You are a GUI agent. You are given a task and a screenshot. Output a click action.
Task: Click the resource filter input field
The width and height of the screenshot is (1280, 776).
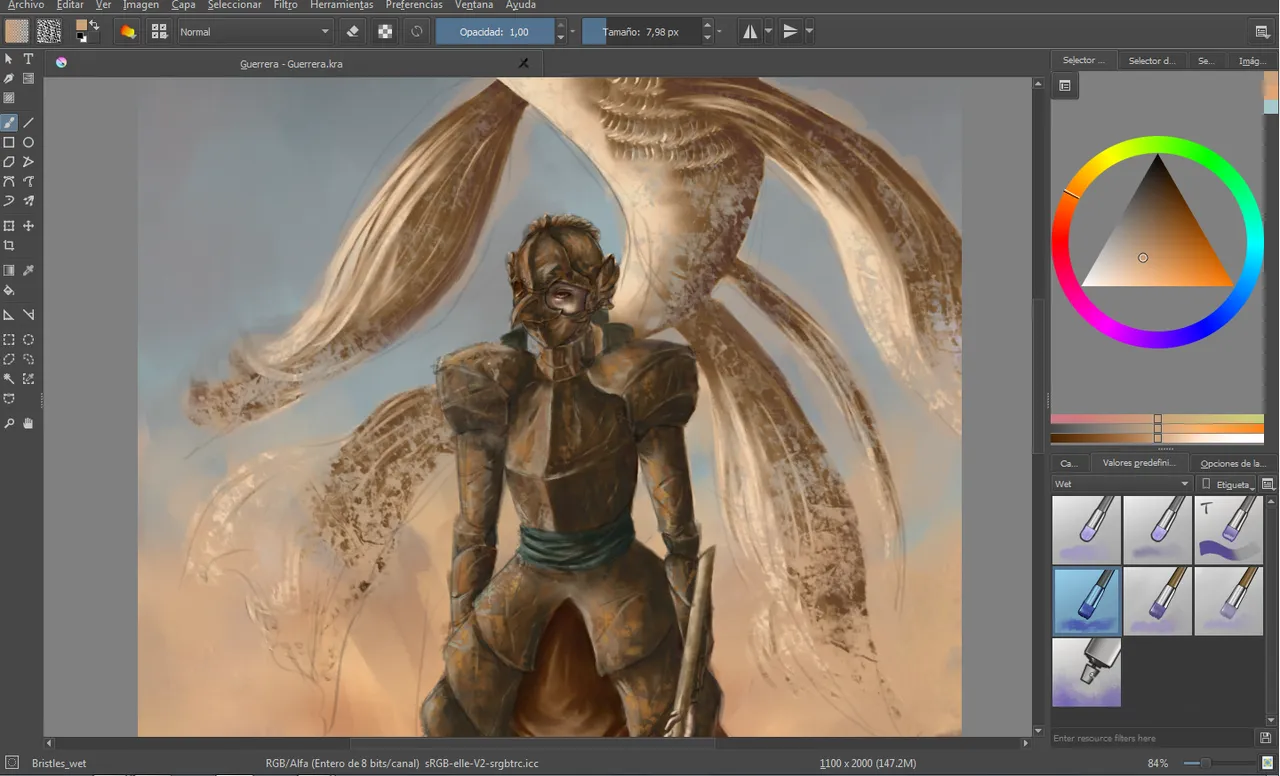[1152, 738]
